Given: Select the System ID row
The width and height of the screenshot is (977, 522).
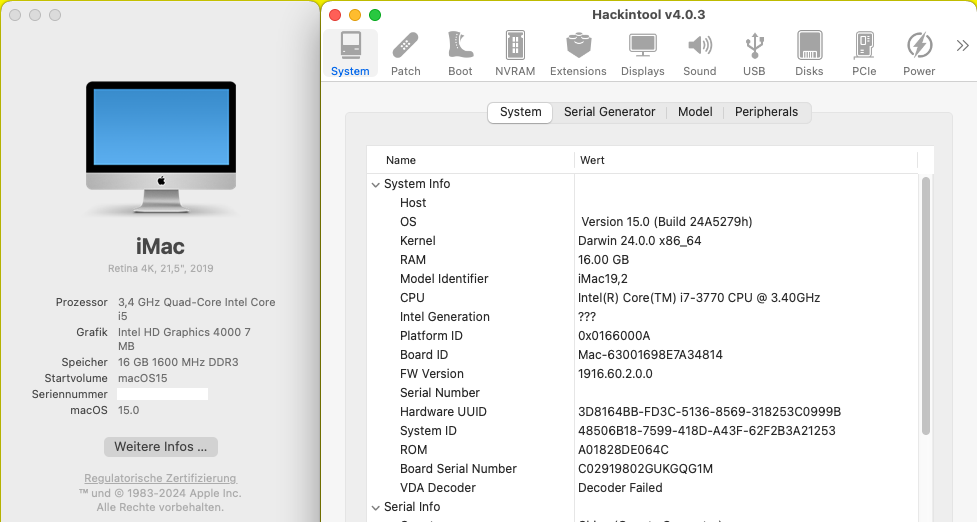Looking at the screenshot, I should pyautogui.click(x=644, y=431).
